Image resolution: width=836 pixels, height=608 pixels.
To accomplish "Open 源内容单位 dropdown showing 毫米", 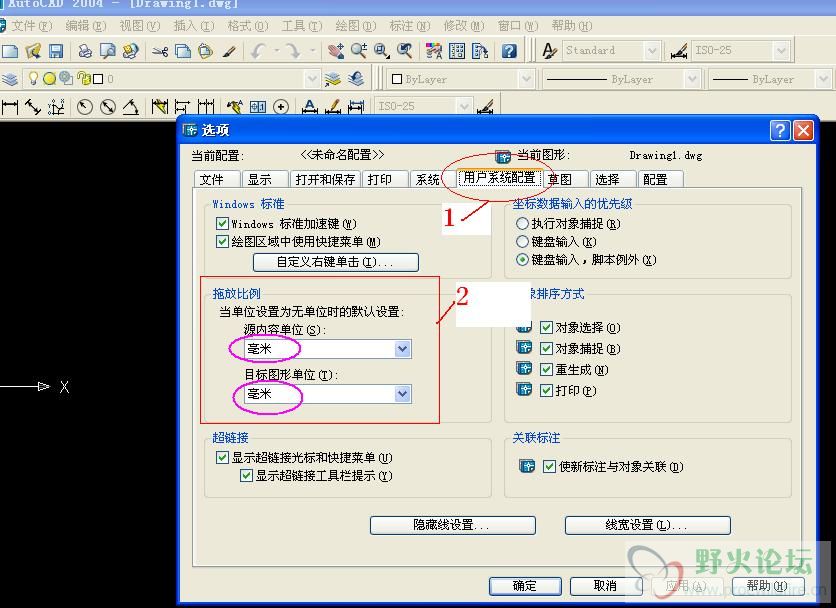I will 327,349.
